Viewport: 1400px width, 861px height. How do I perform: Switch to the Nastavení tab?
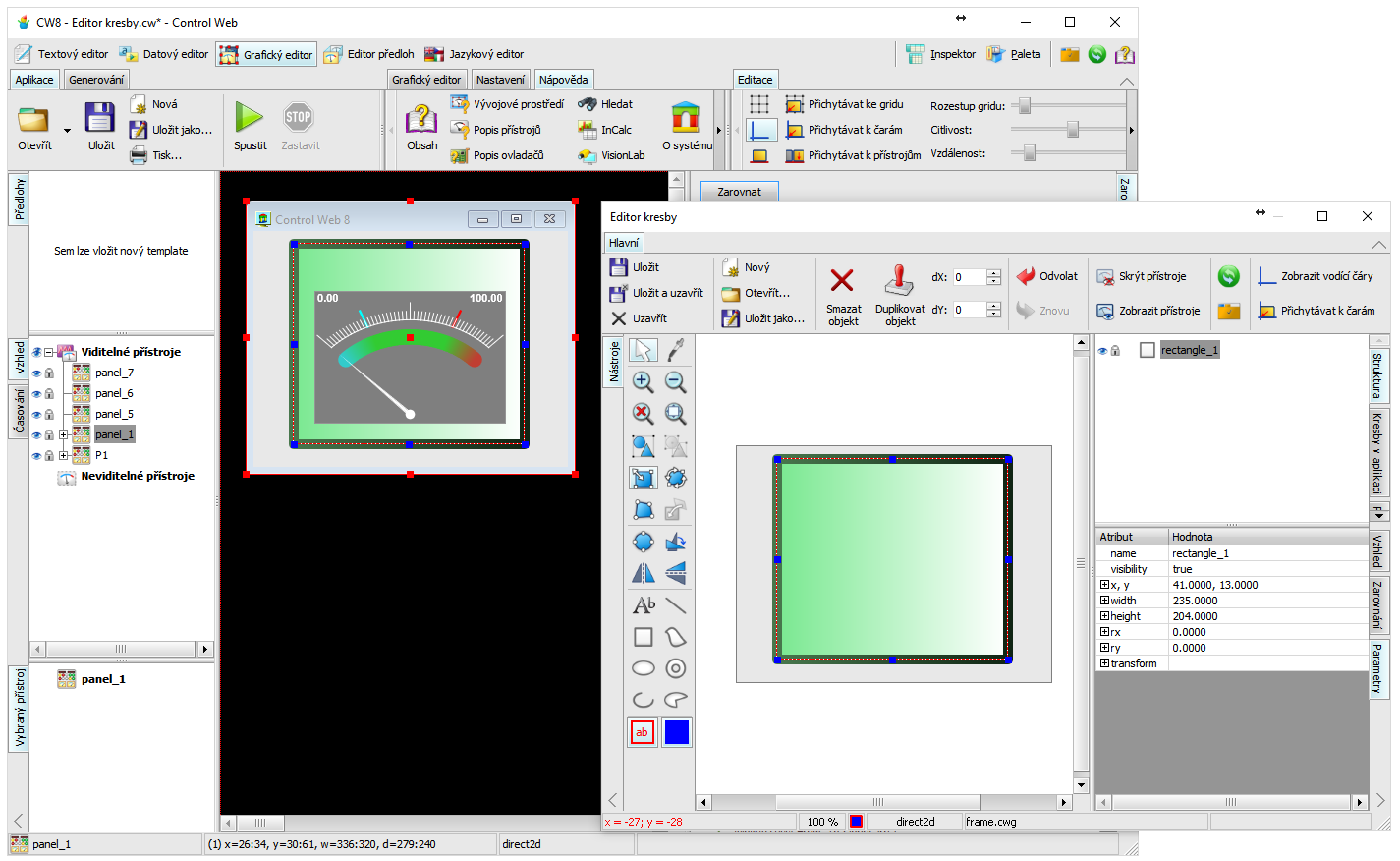click(x=500, y=80)
